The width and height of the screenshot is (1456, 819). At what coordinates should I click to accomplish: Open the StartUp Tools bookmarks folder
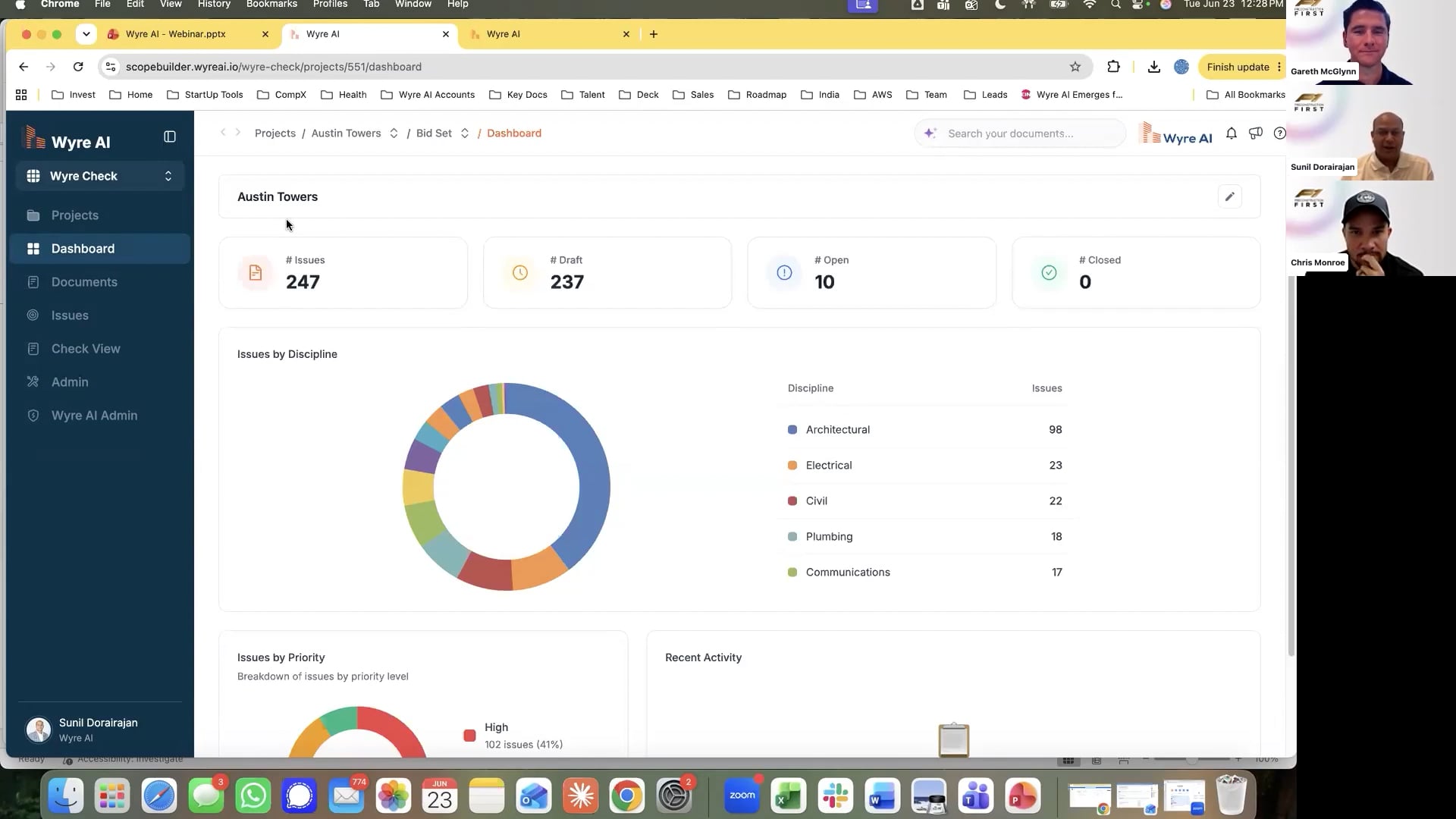click(x=205, y=95)
